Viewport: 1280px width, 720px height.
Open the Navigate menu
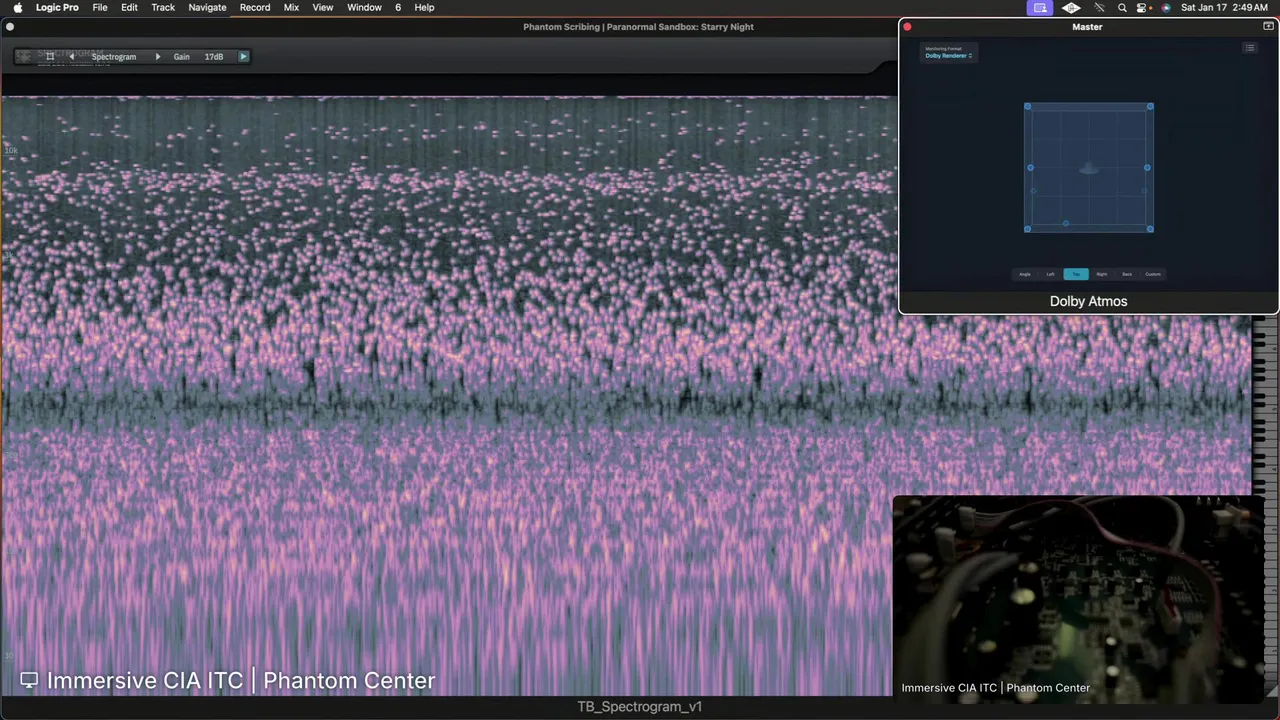pyautogui.click(x=207, y=7)
